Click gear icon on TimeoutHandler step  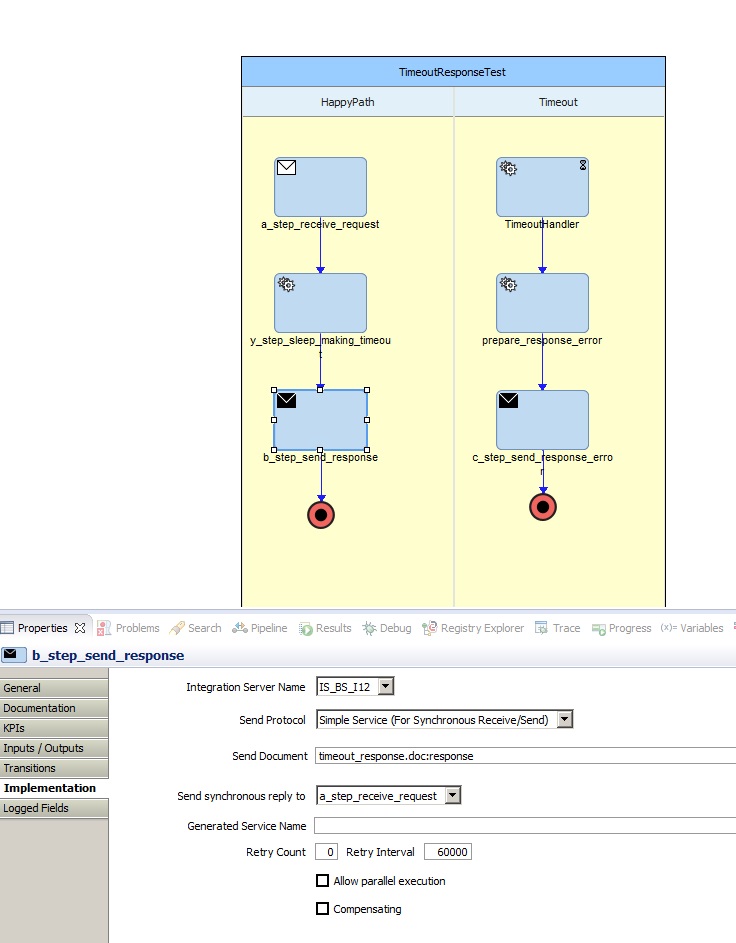pos(509,168)
